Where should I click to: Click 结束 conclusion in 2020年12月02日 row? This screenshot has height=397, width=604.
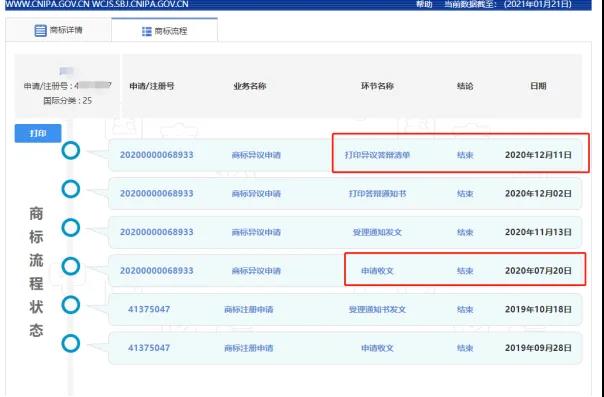(x=465, y=194)
